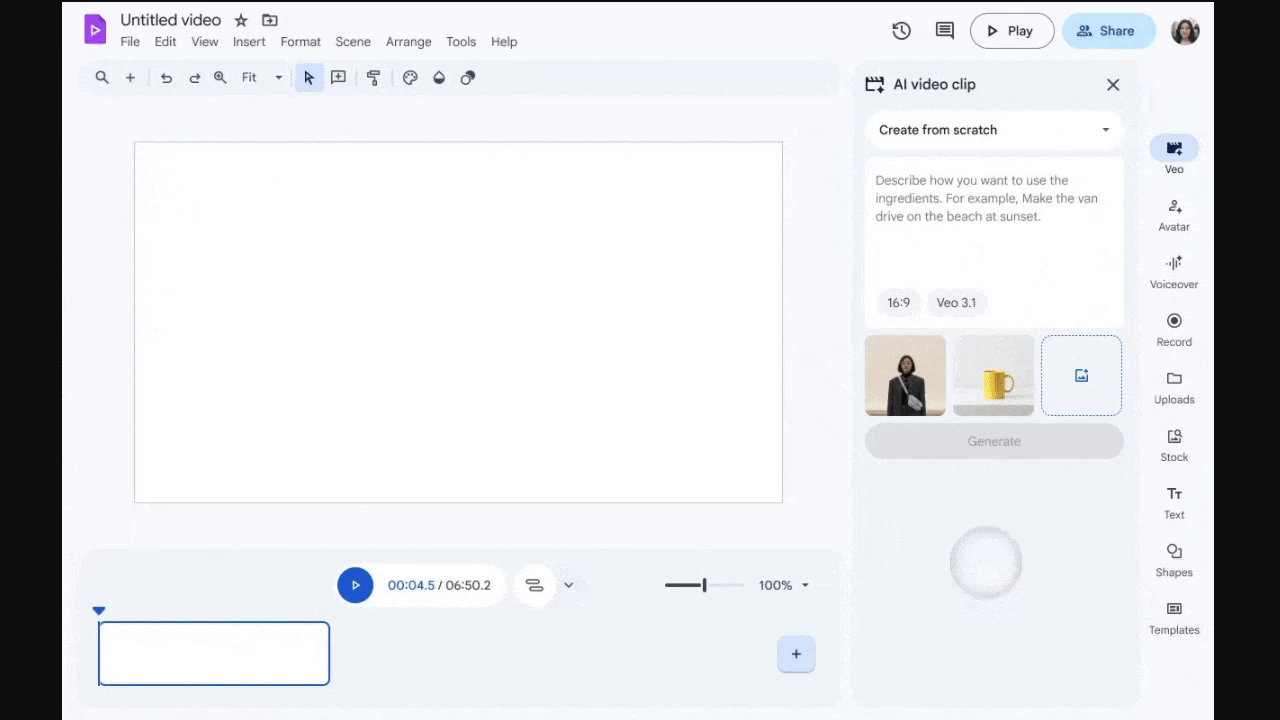The height and width of the screenshot is (720, 1280).
Task: Open the Insert menu
Action: tap(249, 42)
